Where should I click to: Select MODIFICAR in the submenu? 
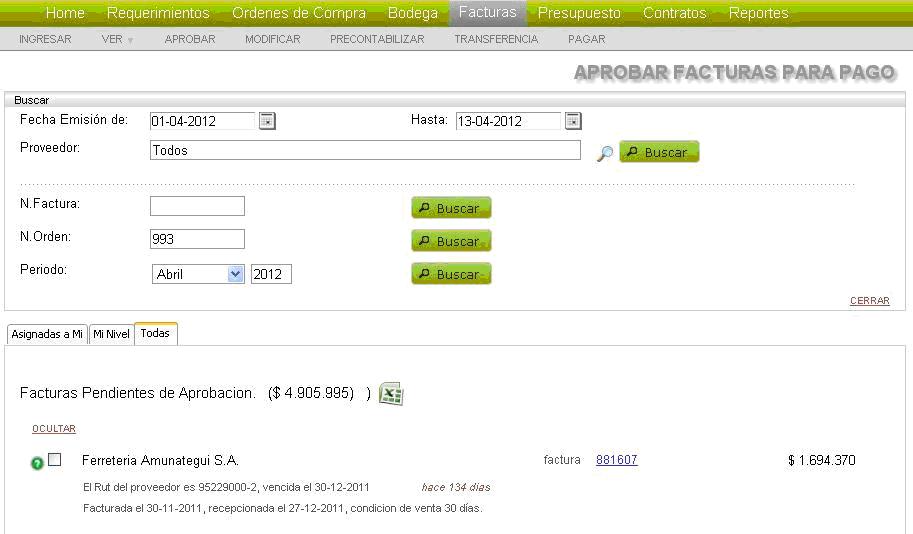point(273,39)
